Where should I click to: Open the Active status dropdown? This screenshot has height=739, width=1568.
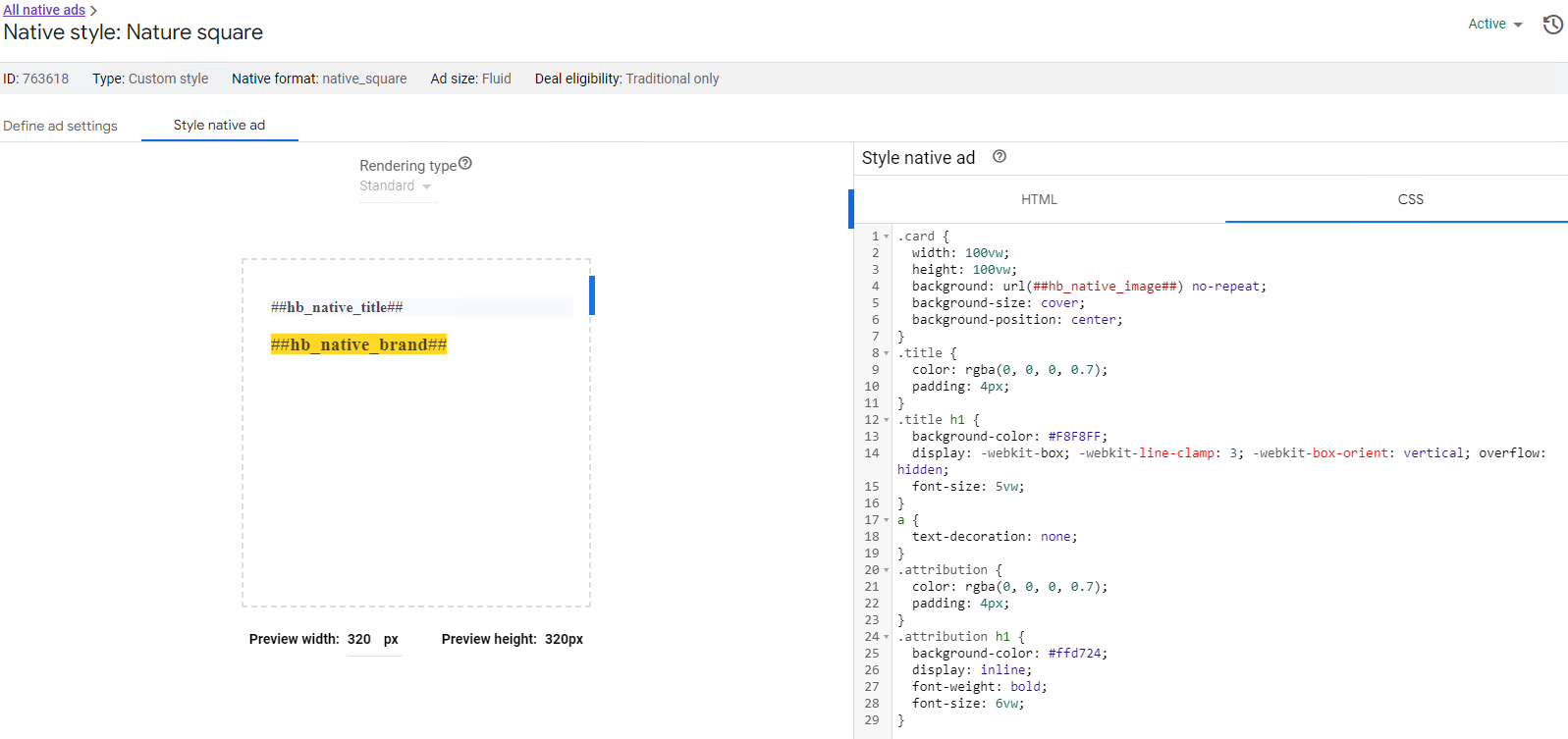point(1494,25)
